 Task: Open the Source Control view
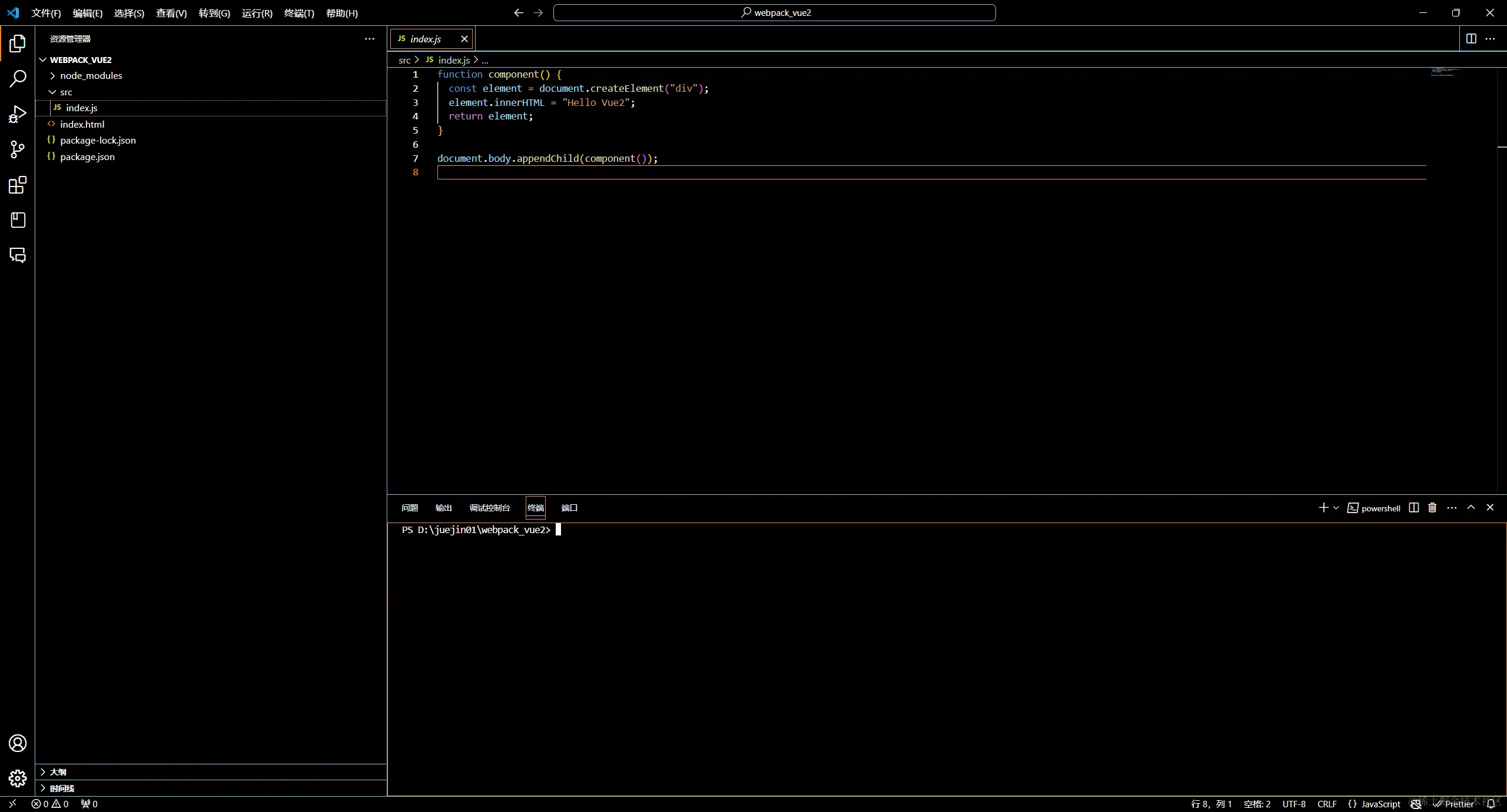pos(18,149)
